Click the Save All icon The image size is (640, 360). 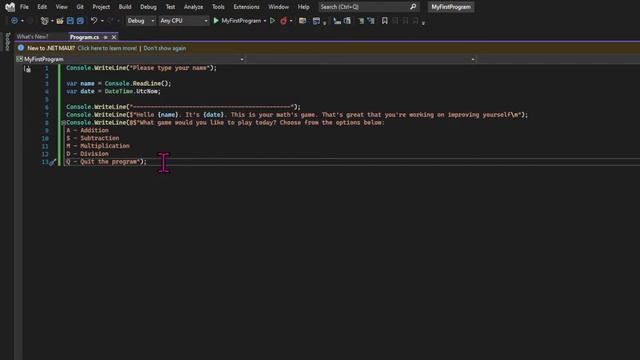80,21
